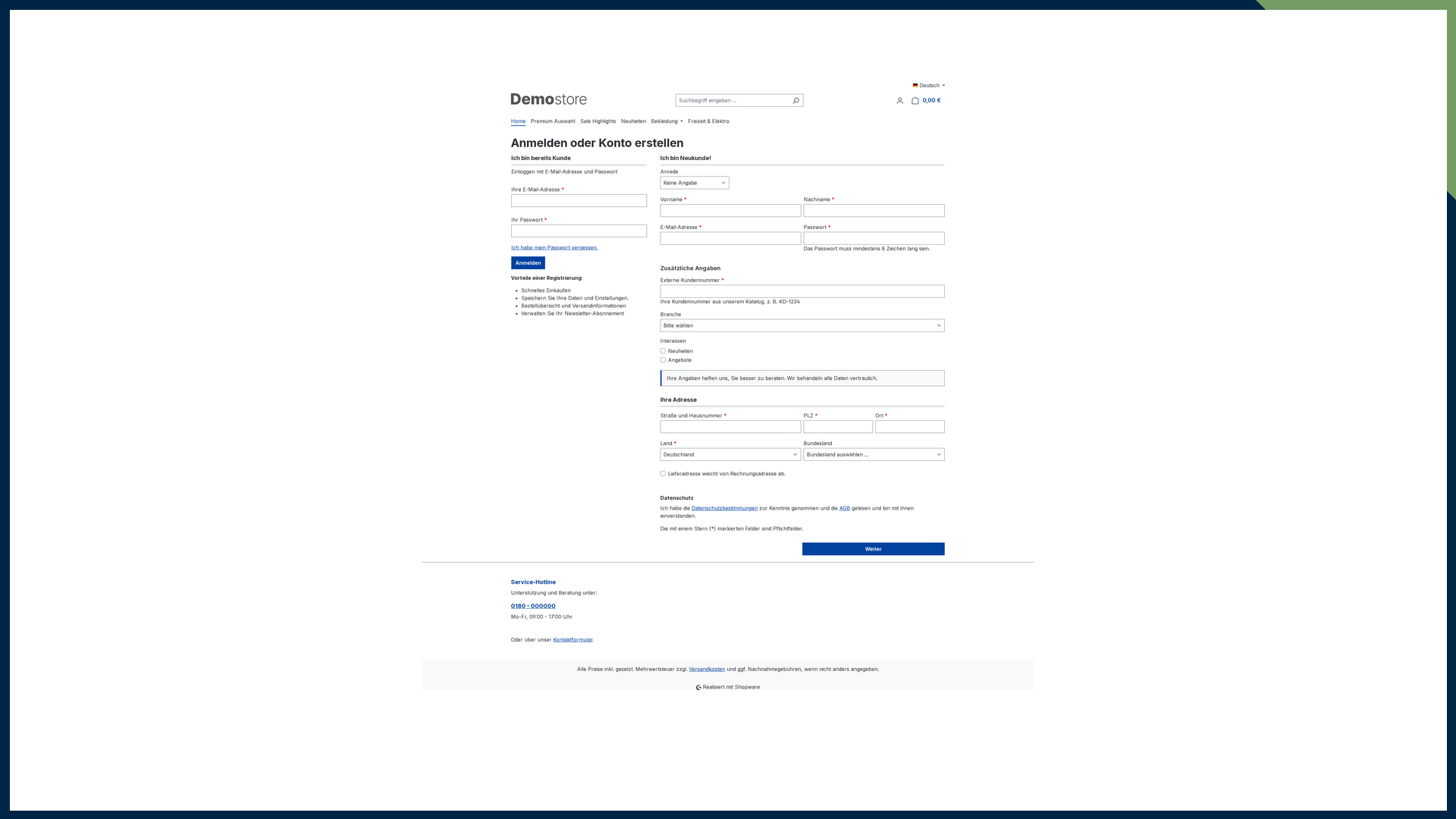Focus the Externe Kundennummer field
The image size is (1456, 819).
[802, 291]
